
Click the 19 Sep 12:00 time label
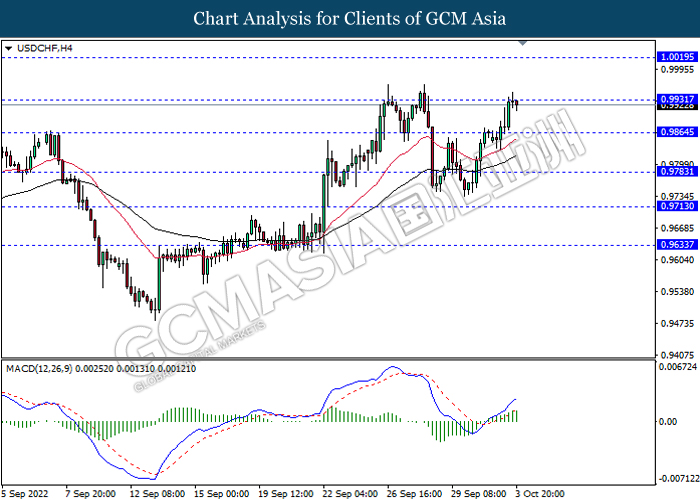point(286,494)
